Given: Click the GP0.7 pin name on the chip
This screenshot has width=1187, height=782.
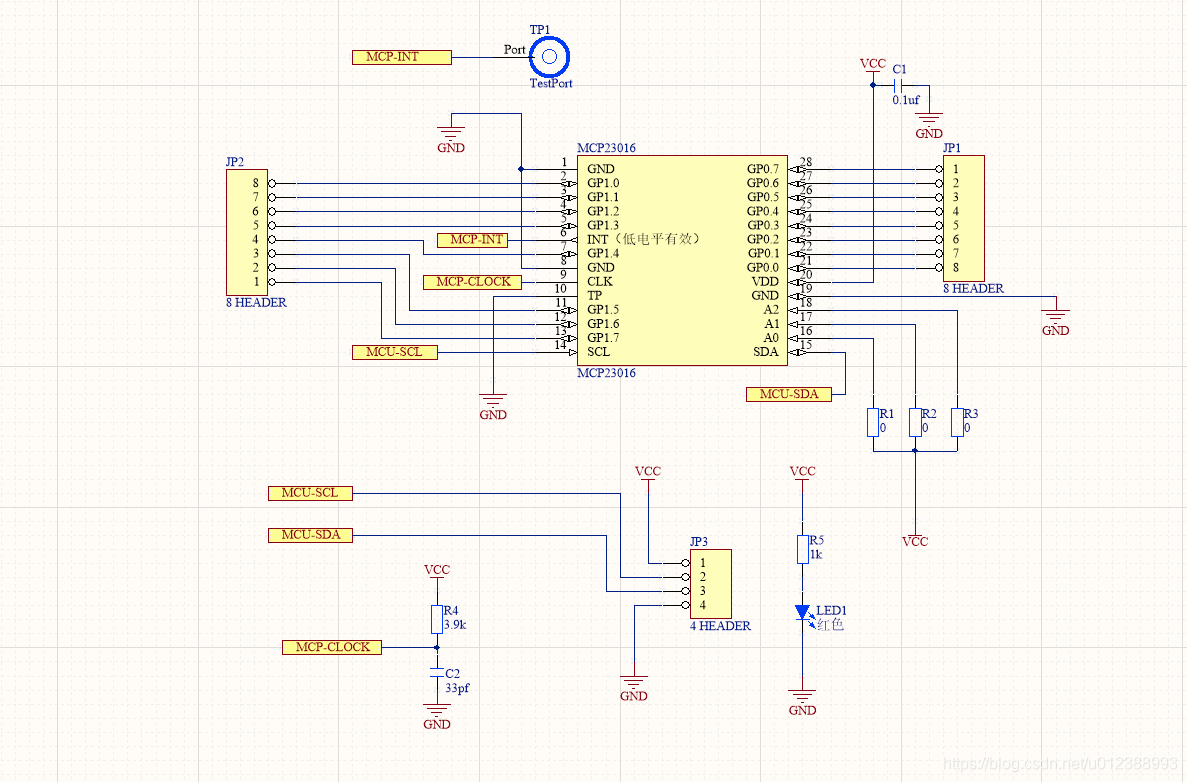Looking at the screenshot, I should [763, 170].
